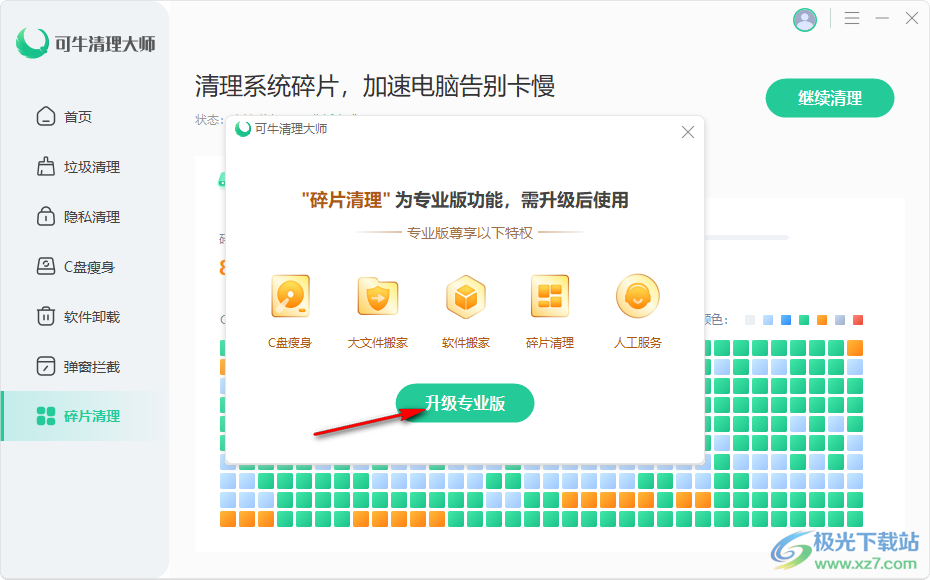Screen dimensions: 930x580
Task: Click the 碎片清理 icon in the dialog
Action: coord(550,297)
